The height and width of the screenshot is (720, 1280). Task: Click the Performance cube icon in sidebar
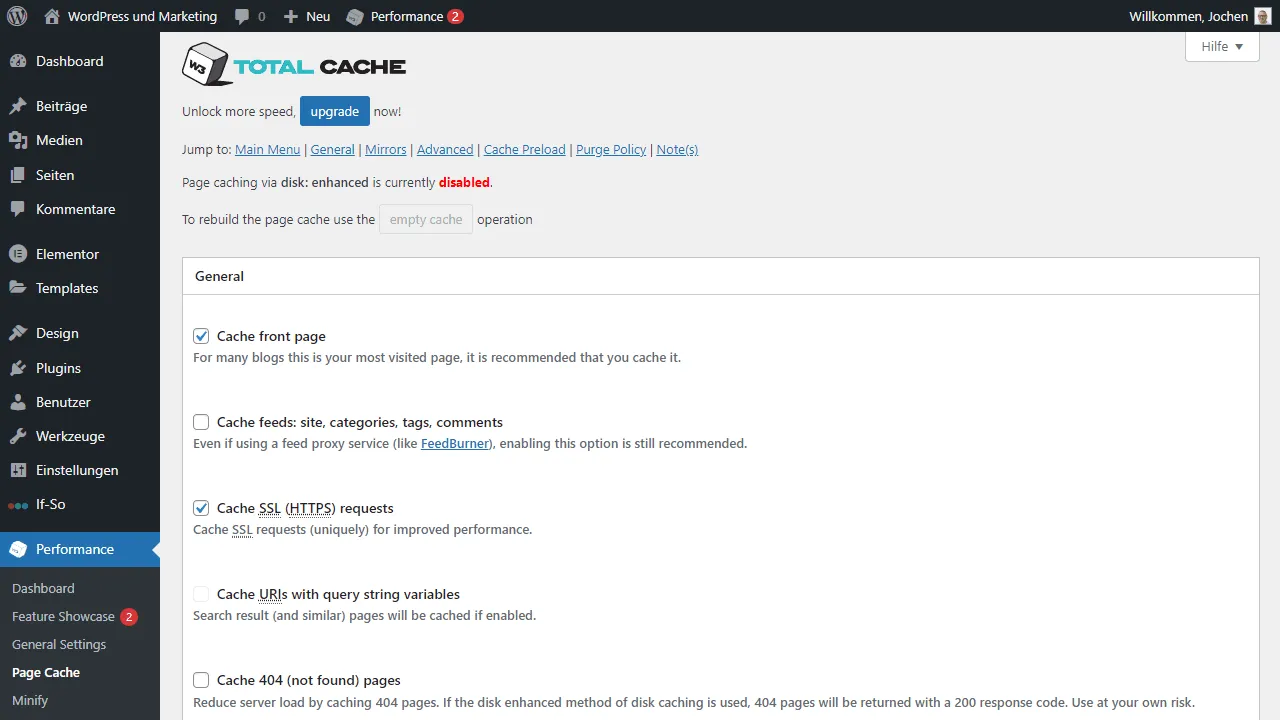click(18, 549)
